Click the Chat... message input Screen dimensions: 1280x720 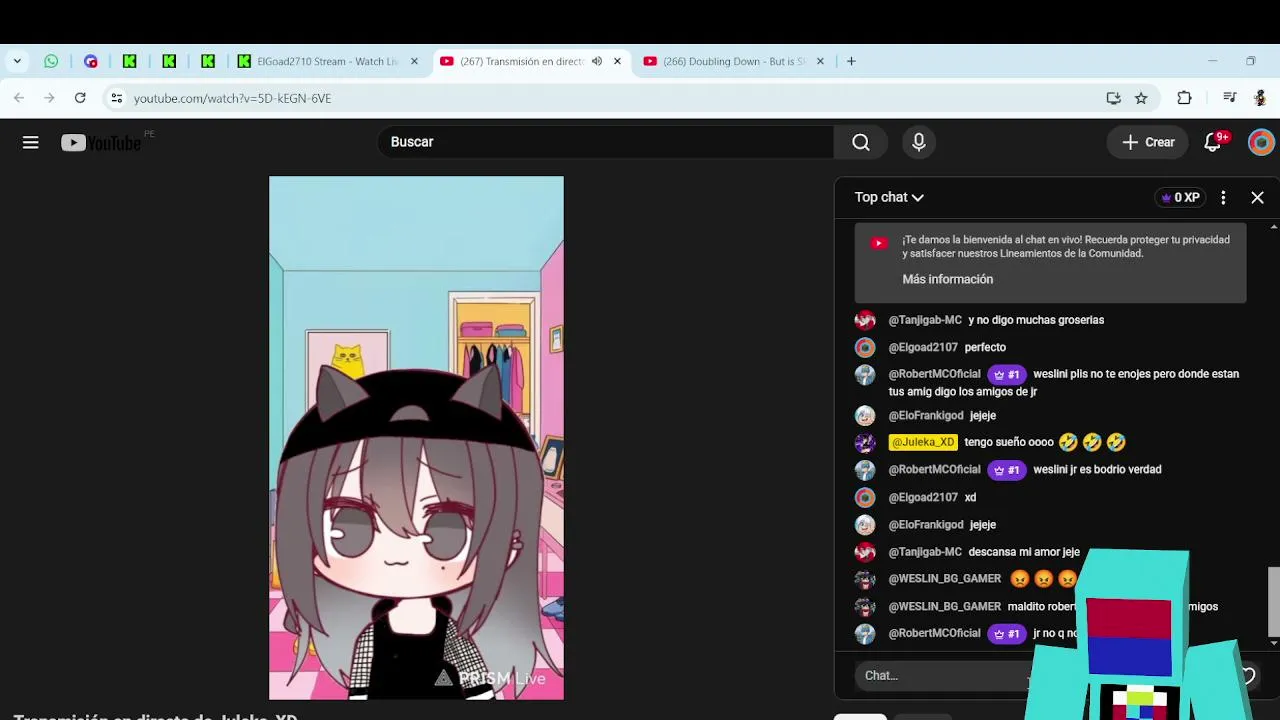pos(940,676)
